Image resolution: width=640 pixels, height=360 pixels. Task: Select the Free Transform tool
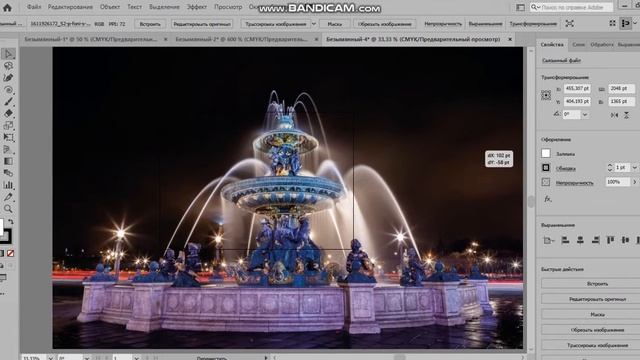(x=8, y=138)
